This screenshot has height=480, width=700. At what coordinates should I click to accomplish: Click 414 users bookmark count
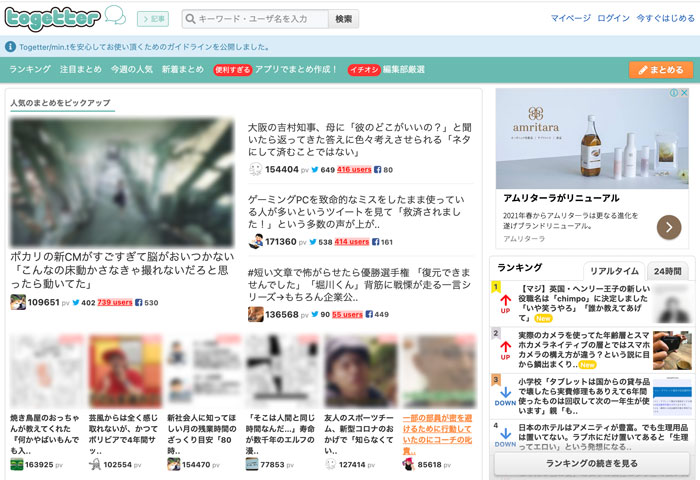[352, 242]
